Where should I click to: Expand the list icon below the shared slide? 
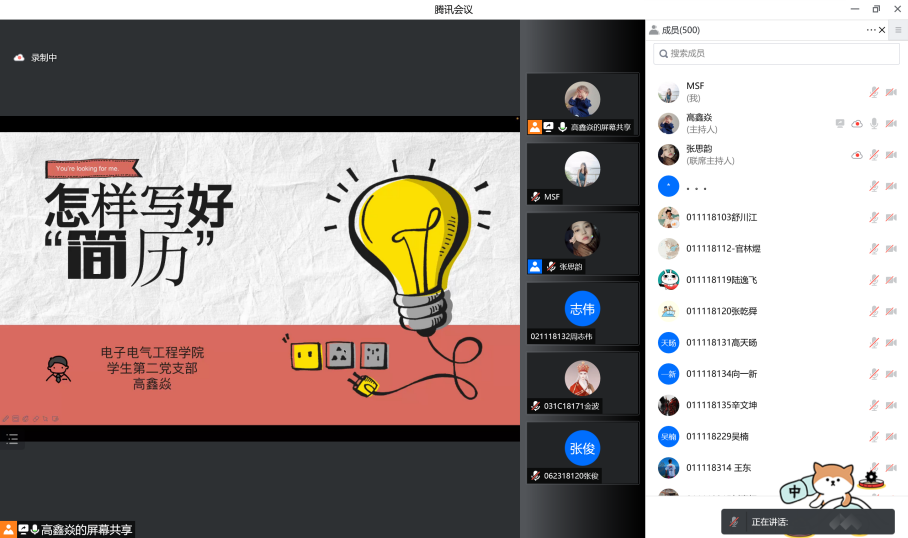pos(12,438)
